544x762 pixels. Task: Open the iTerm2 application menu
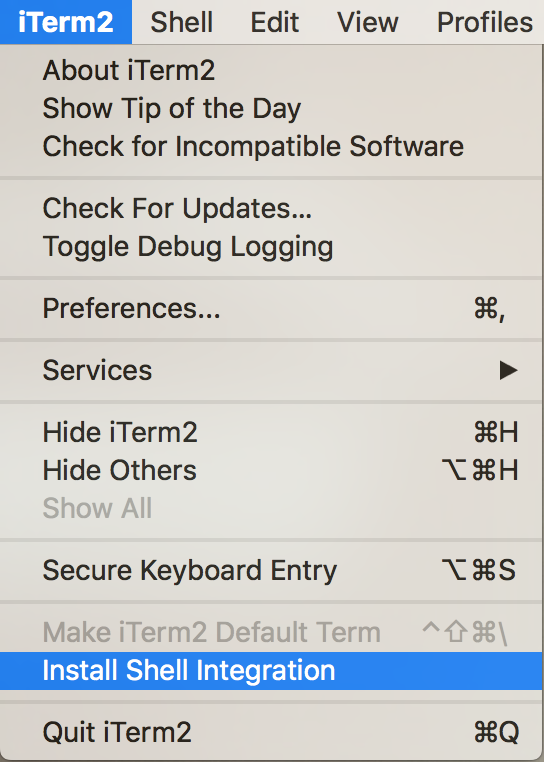point(66,22)
